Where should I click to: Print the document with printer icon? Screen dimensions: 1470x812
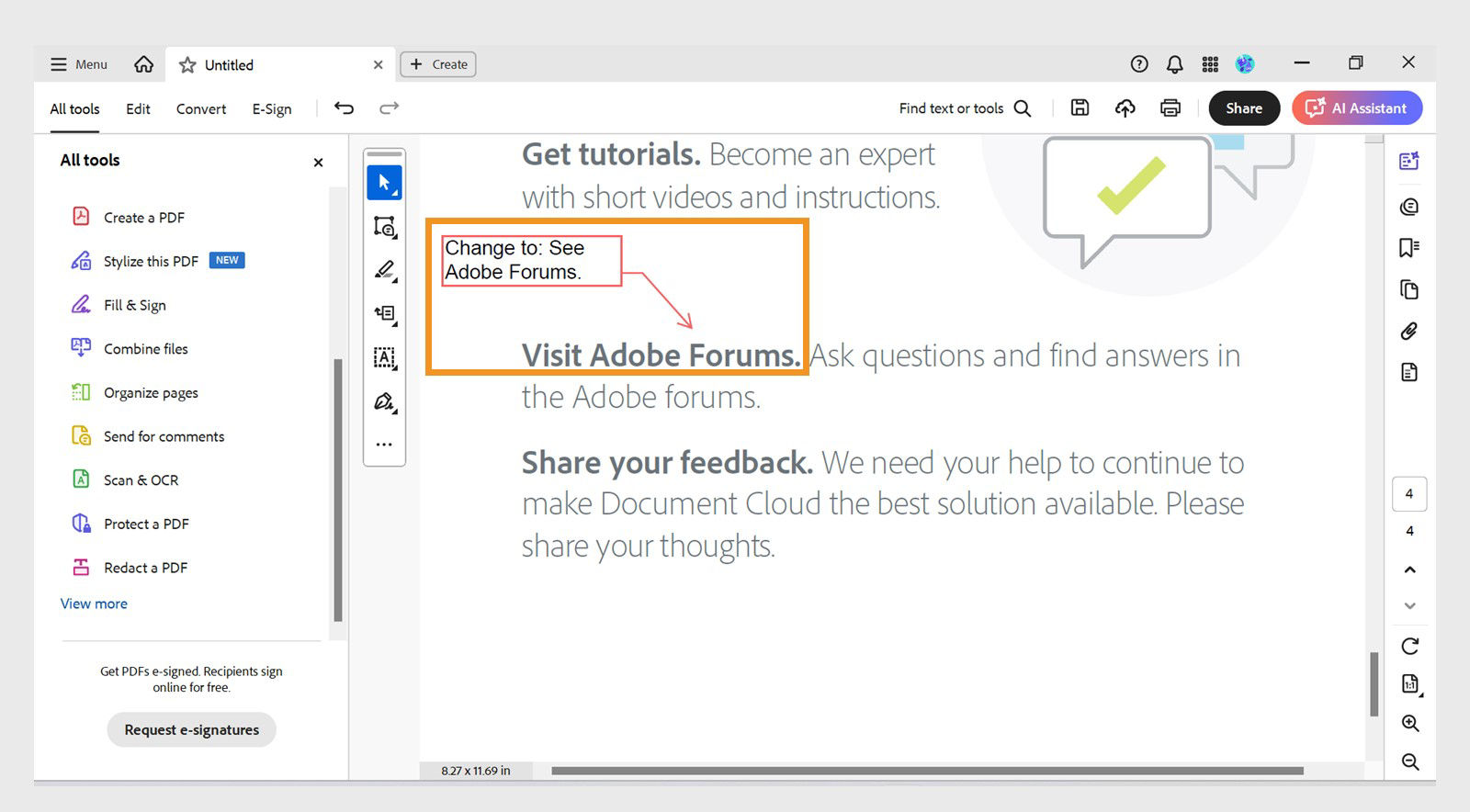1170,107
